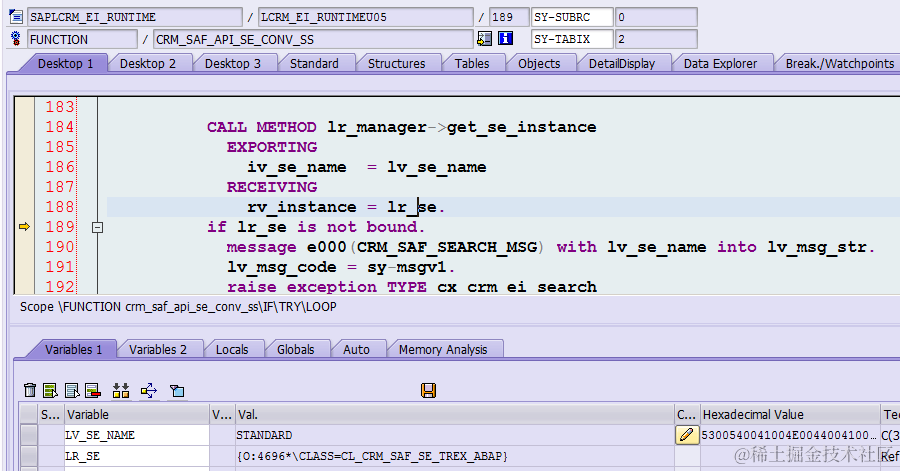Click the SY-TABIX value 2
This screenshot has width=900, height=471.
pyautogui.click(x=656, y=39)
